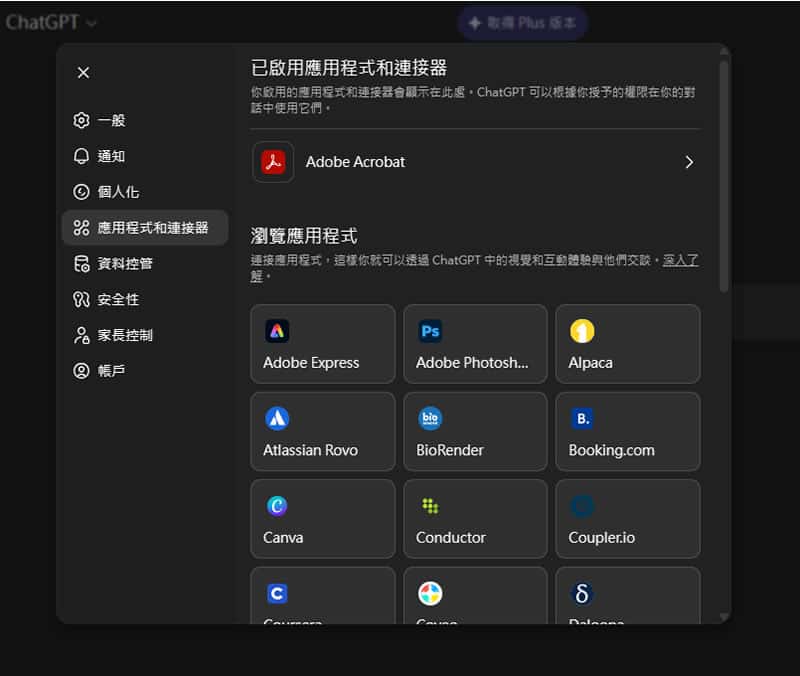Click the Adobe Acrobat logo icon

coord(273,161)
